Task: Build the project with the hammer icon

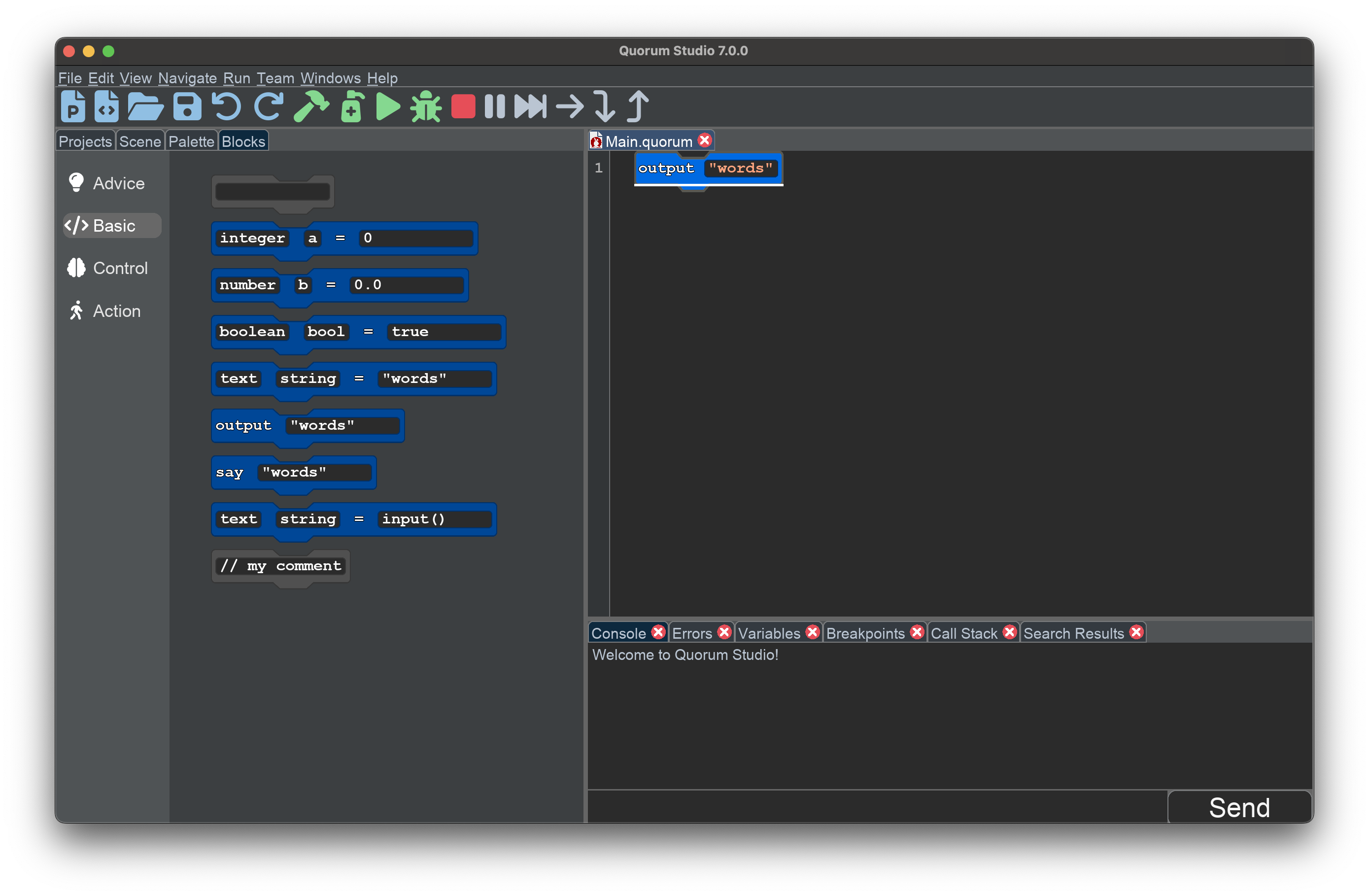Action: point(310,106)
